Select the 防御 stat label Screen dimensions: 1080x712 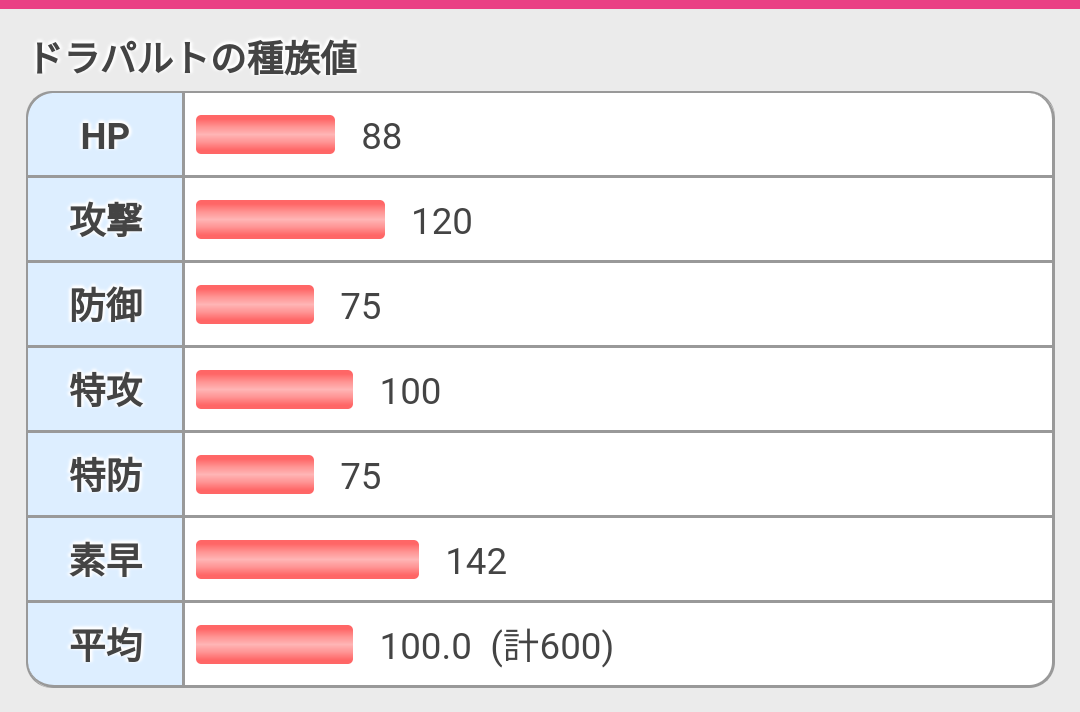(106, 305)
